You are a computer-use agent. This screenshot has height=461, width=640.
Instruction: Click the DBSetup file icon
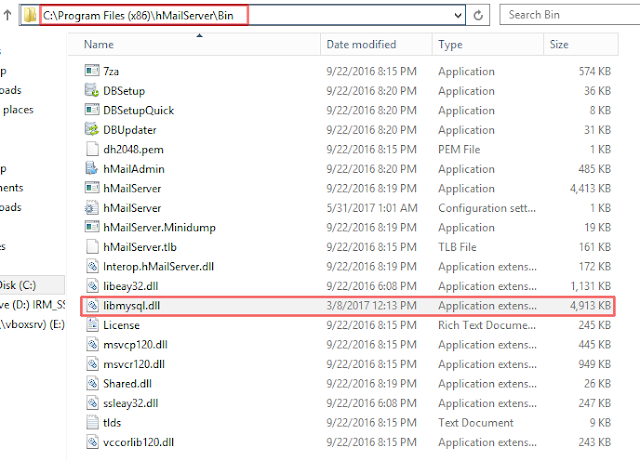(92, 91)
